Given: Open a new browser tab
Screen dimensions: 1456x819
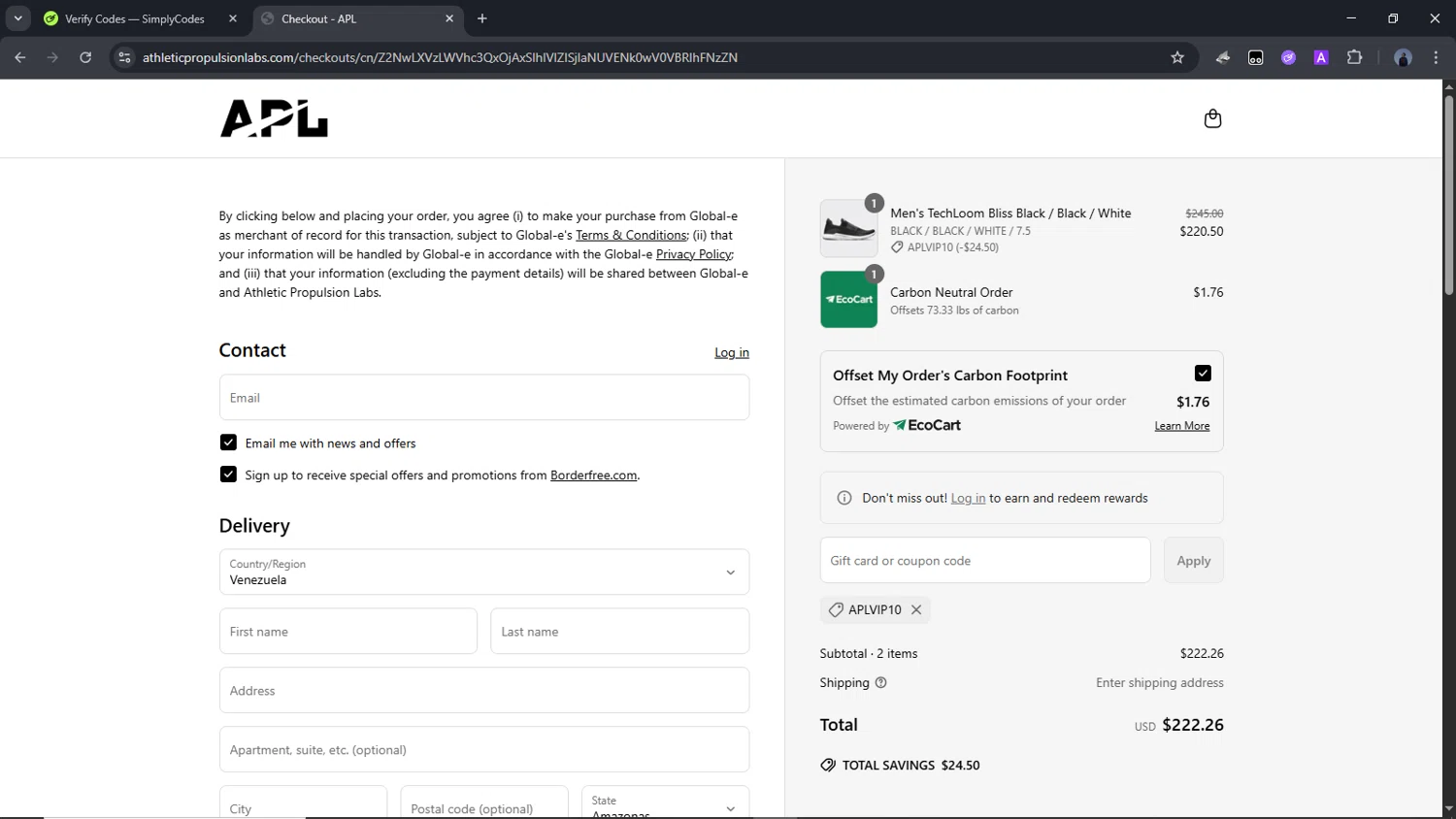Looking at the screenshot, I should pos(482,18).
